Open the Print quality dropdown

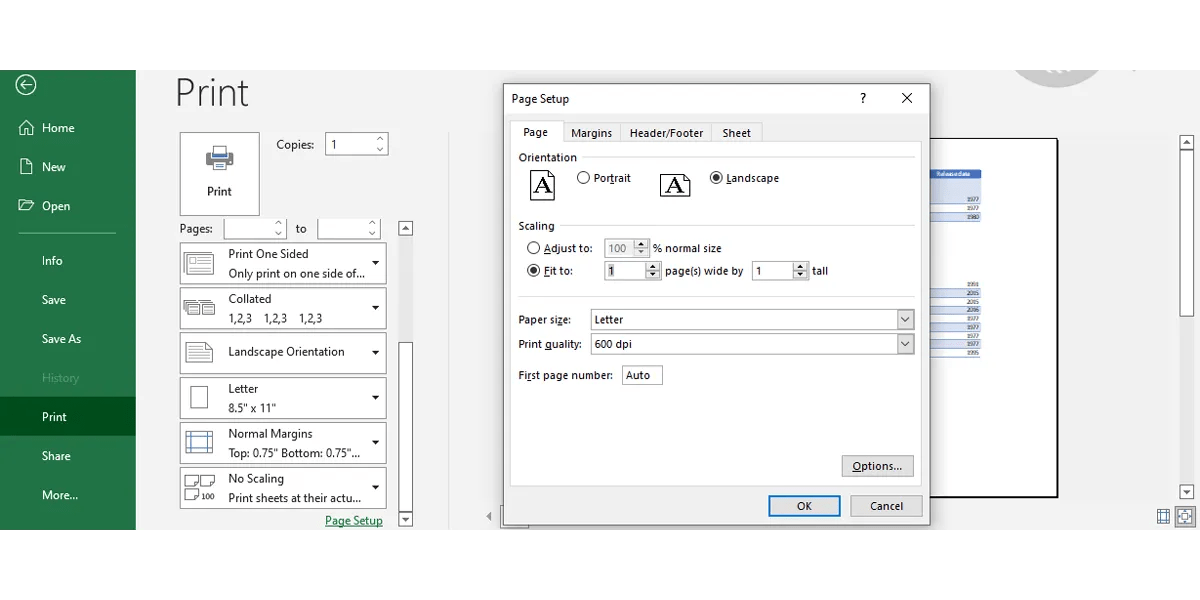(x=904, y=344)
